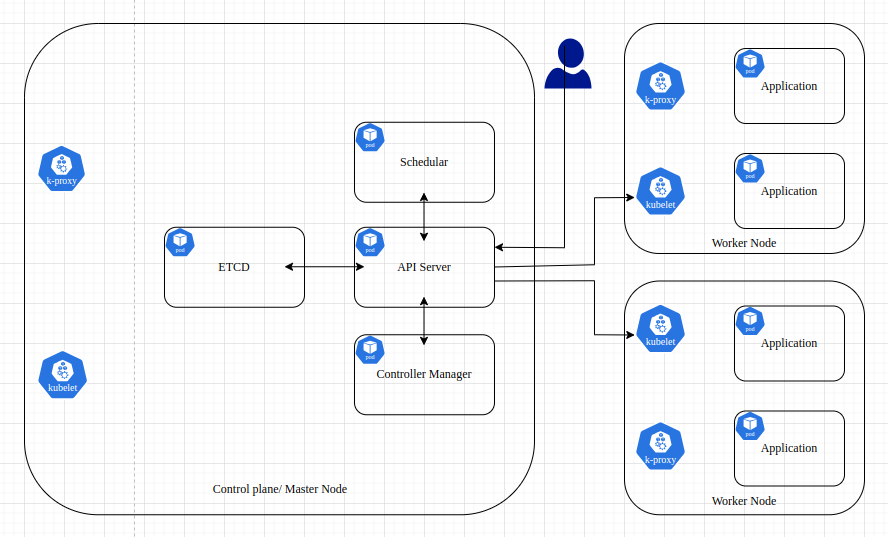Select the kubelet icon in the top worker node
The image size is (888, 537).
[660, 192]
